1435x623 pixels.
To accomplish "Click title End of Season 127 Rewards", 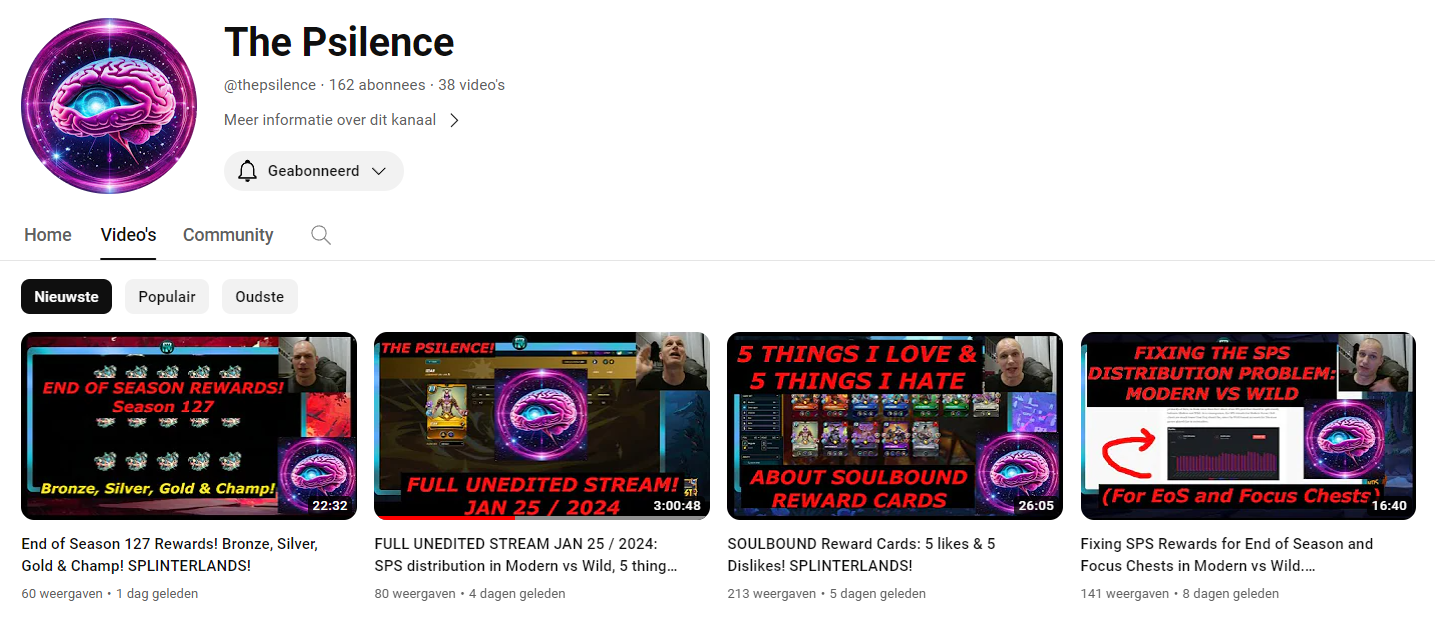I will click(x=169, y=555).
